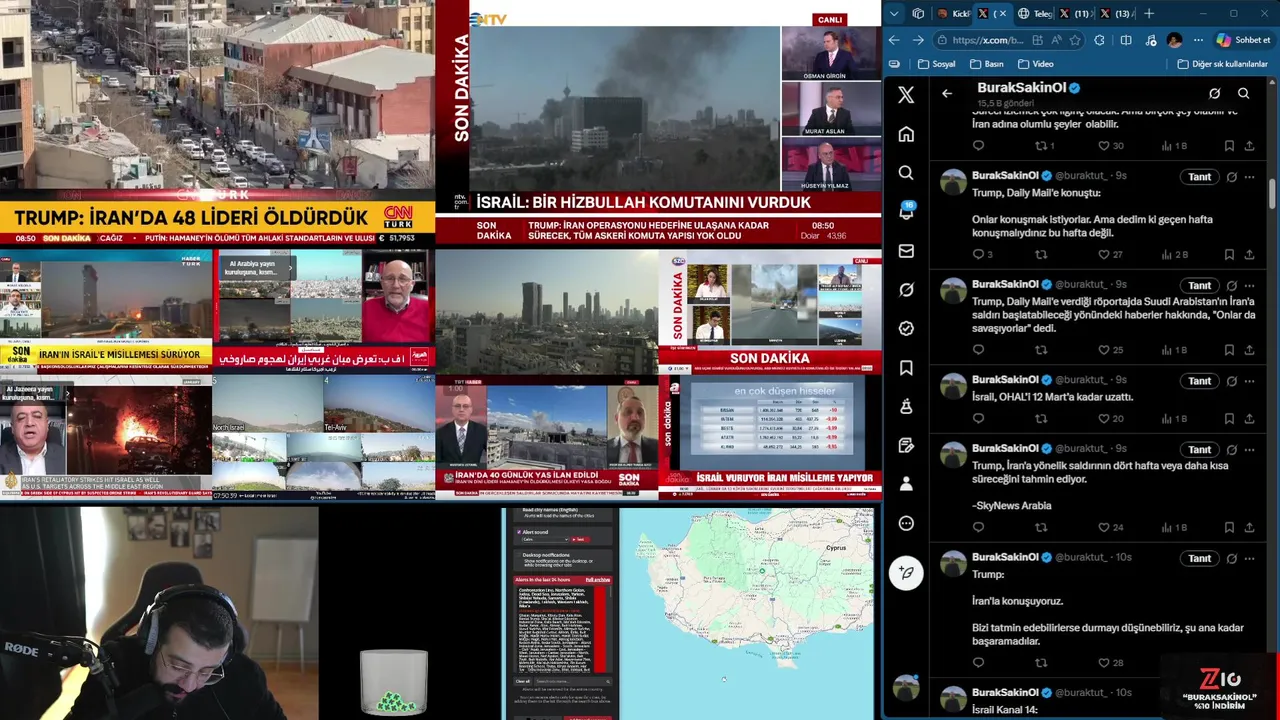Click read aloud icon in address bar
This screenshot has height=720, width=1280.
point(1056,40)
